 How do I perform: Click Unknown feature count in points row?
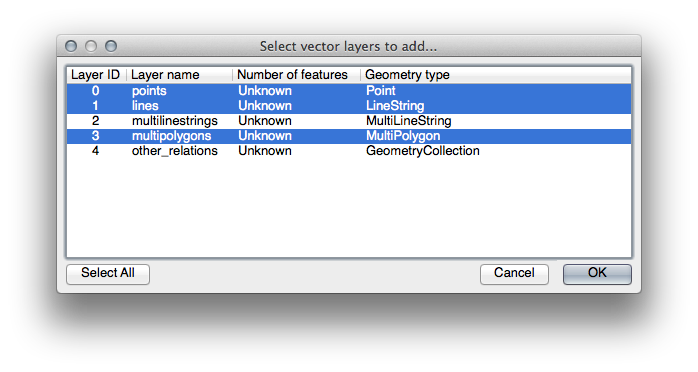[x=265, y=91]
